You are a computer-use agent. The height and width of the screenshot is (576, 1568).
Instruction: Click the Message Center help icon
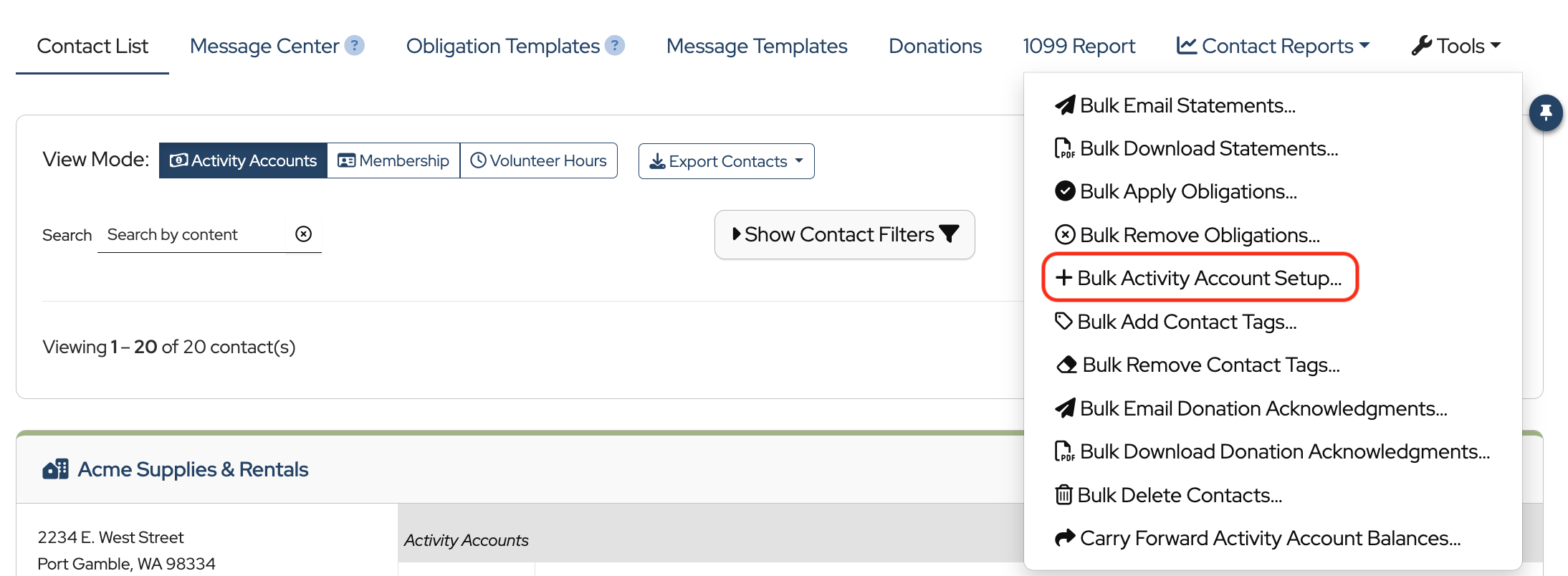pyautogui.click(x=354, y=46)
